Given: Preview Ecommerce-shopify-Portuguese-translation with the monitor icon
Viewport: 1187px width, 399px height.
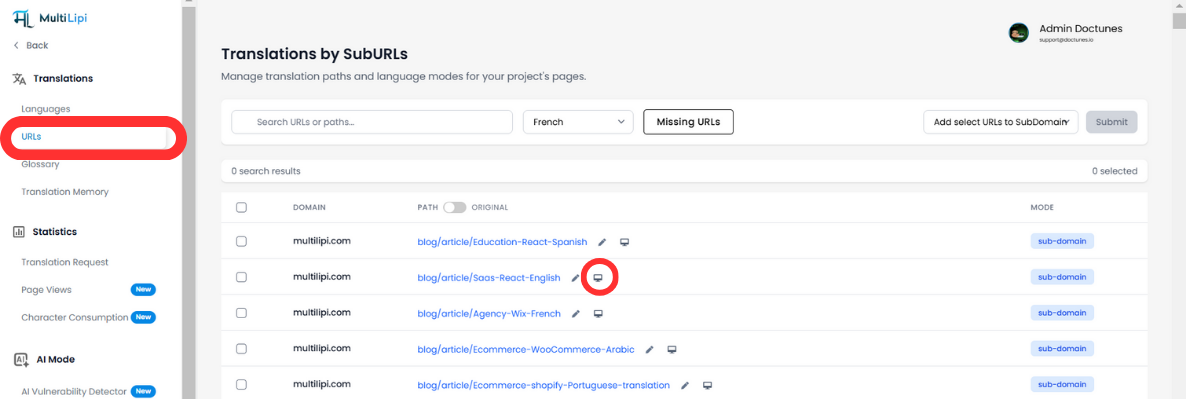Looking at the screenshot, I should (707, 385).
